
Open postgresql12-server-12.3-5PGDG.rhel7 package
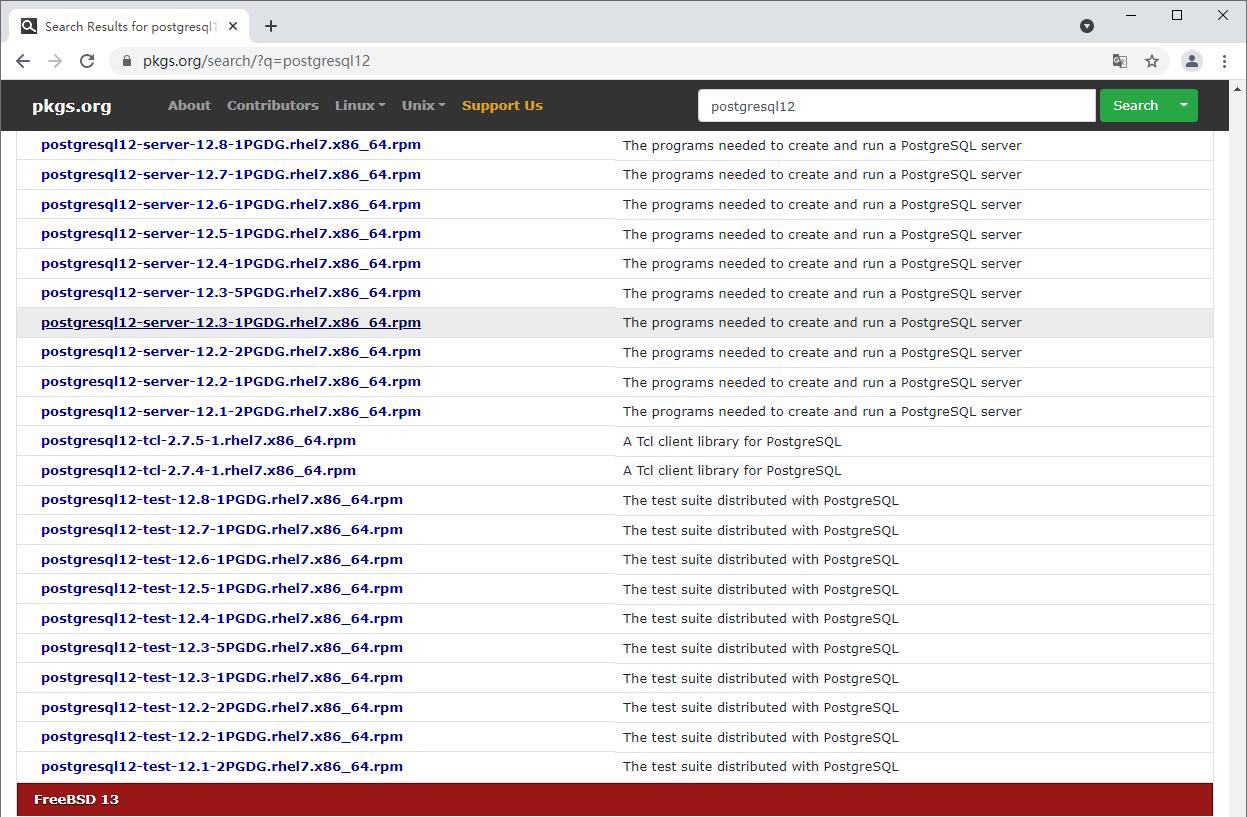[x=231, y=292]
